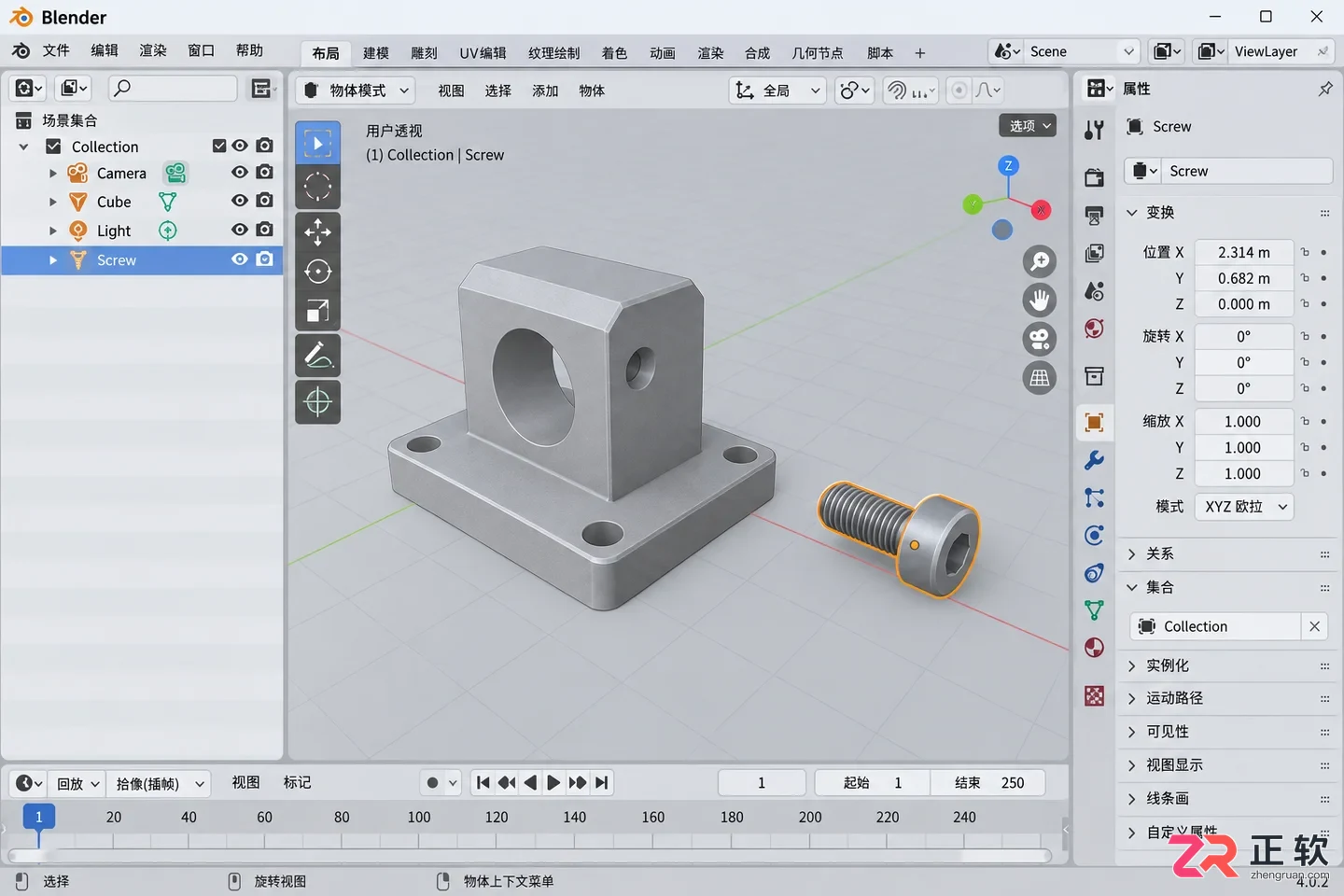Open the Object properties orange square tab

(x=1095, y=422)
